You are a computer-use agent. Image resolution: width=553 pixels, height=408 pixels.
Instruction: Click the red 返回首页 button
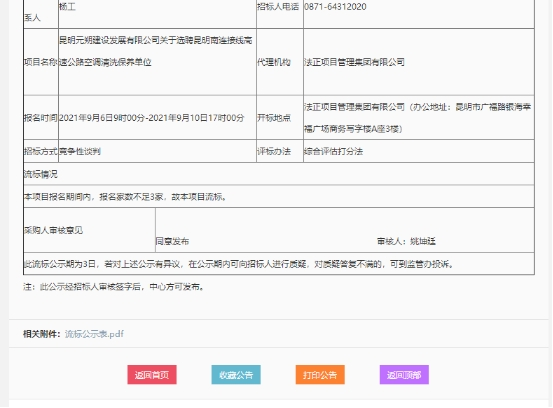[152, 375]
